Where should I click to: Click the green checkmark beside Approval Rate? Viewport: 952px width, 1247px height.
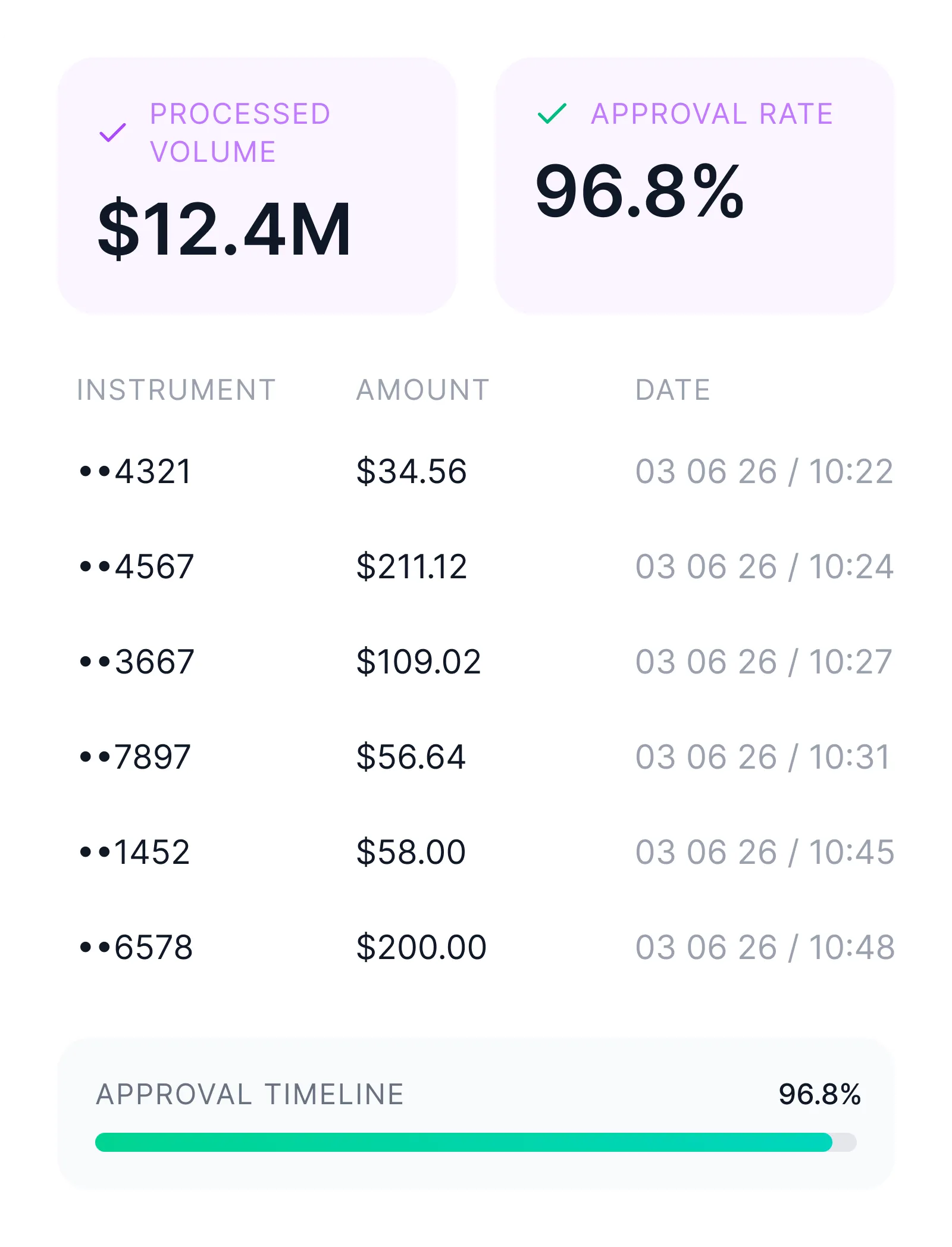coord(552,113)
